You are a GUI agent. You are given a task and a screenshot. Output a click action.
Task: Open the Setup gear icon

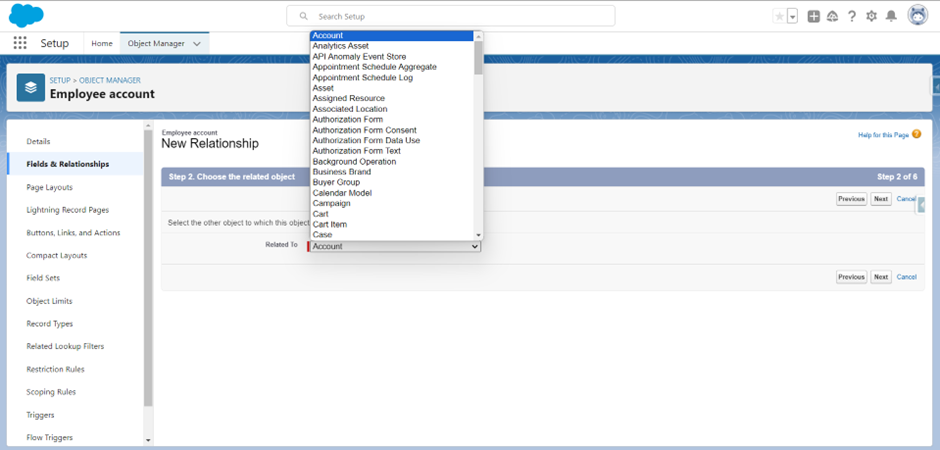pyautogui.click(x=872, y=17)
